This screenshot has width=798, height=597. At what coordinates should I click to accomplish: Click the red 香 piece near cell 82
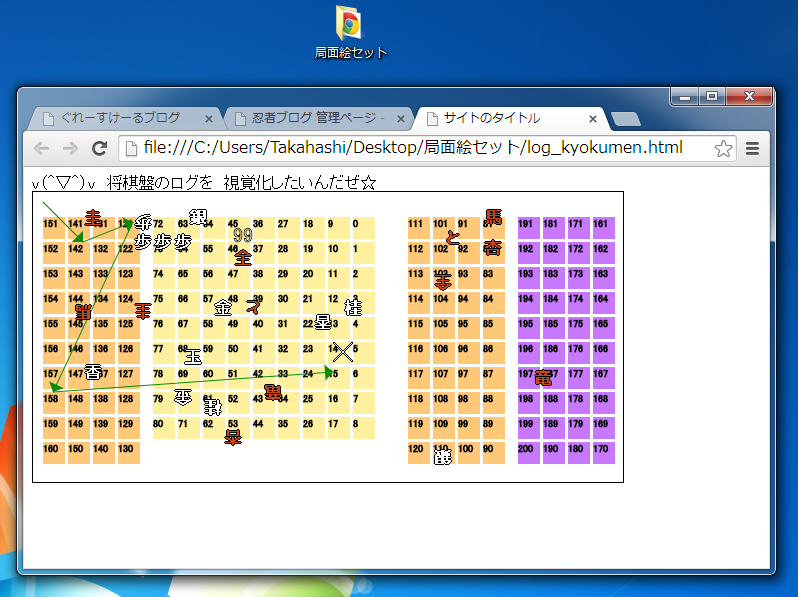pos(492,248)
